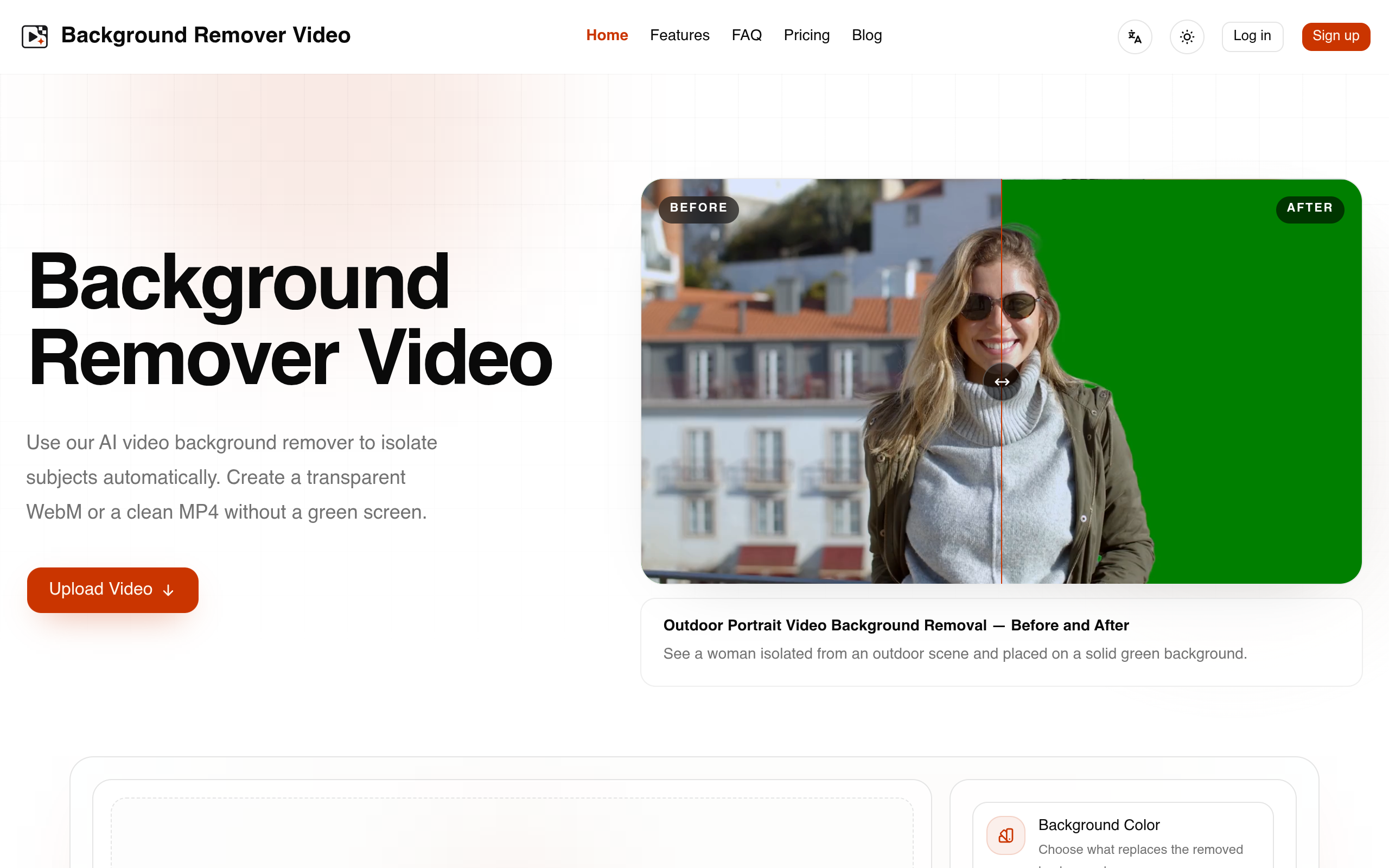This screenshot has height=868, width=1389.
Task: Click the Background Color paint icon
Action: (1005, 835)
